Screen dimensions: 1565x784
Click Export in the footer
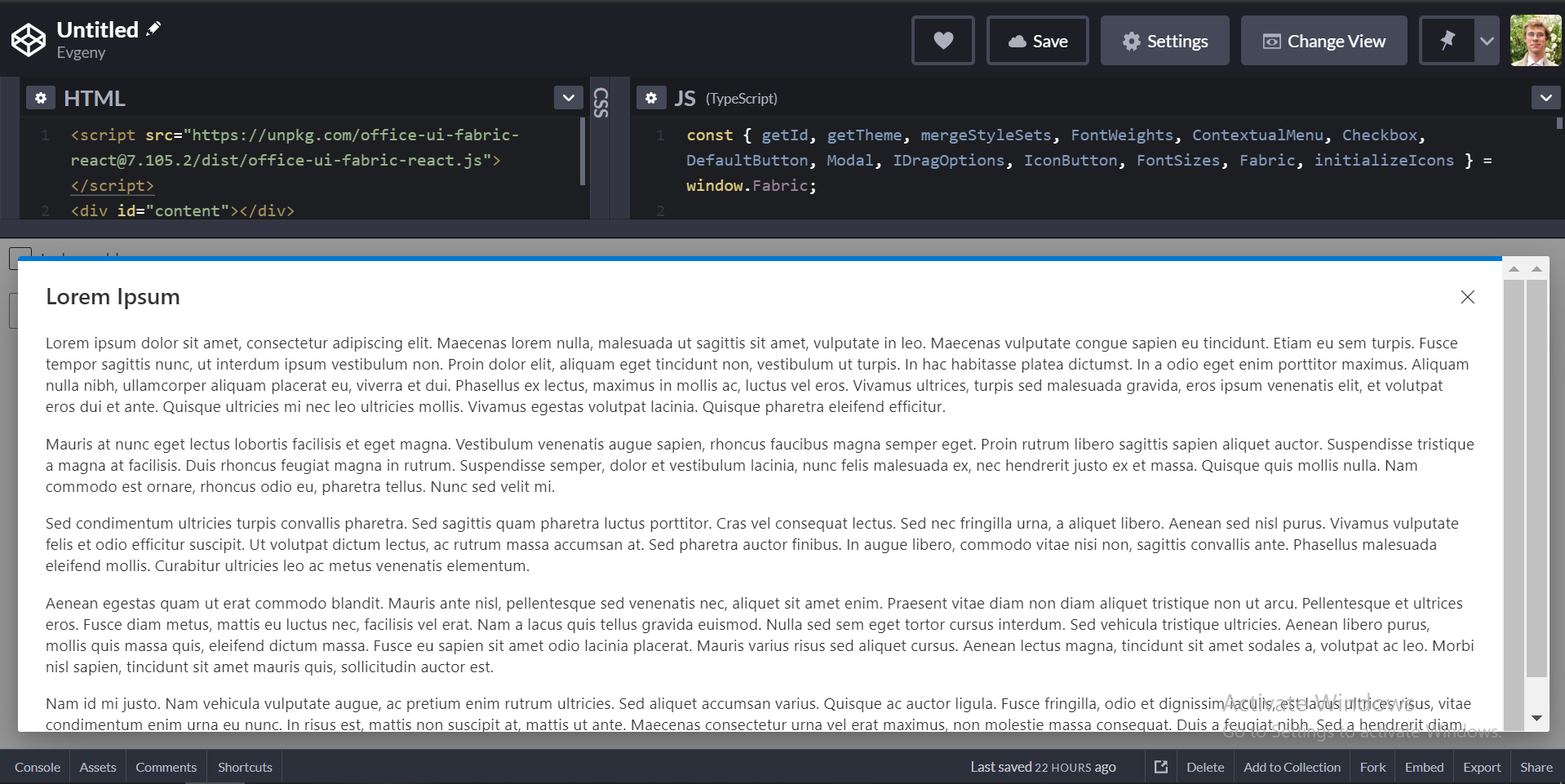[1482, 767]
